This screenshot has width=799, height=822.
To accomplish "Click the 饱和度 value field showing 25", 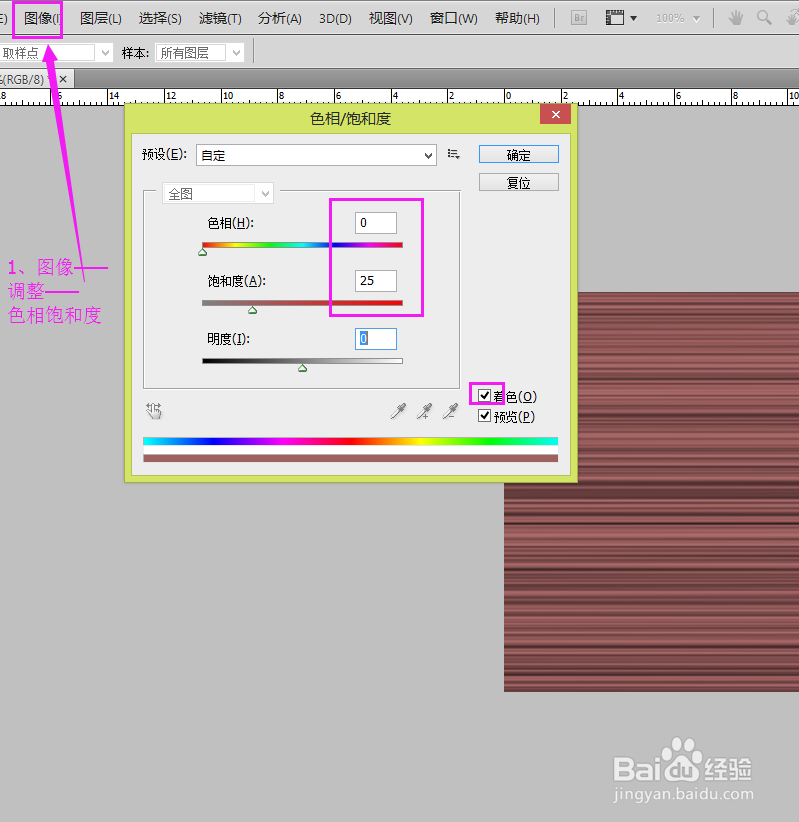I will pyautogui.click(x=375, y=281).
